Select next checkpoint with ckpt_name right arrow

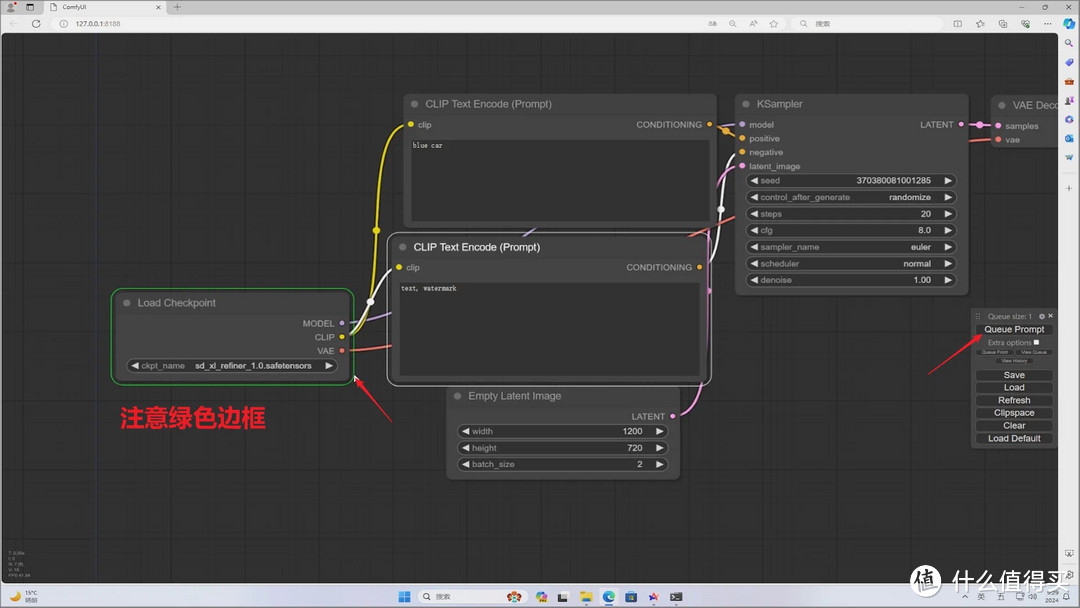(x=329, y=366)
